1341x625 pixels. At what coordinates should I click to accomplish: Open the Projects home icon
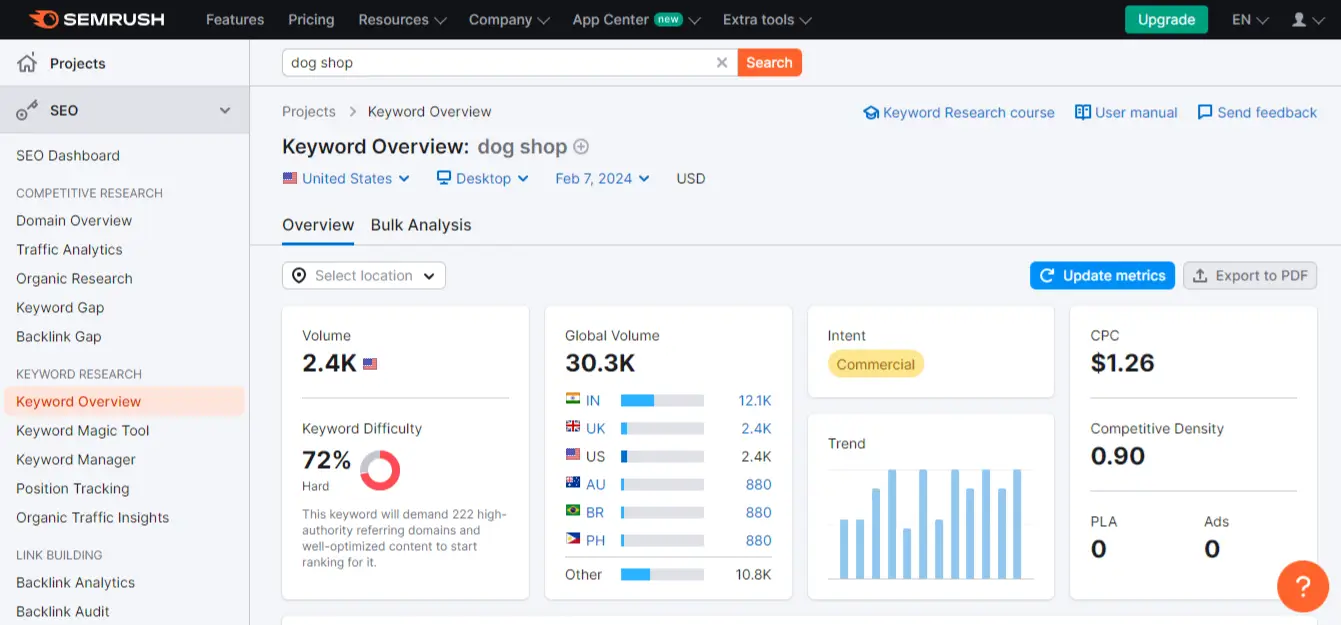coord(27,63)
